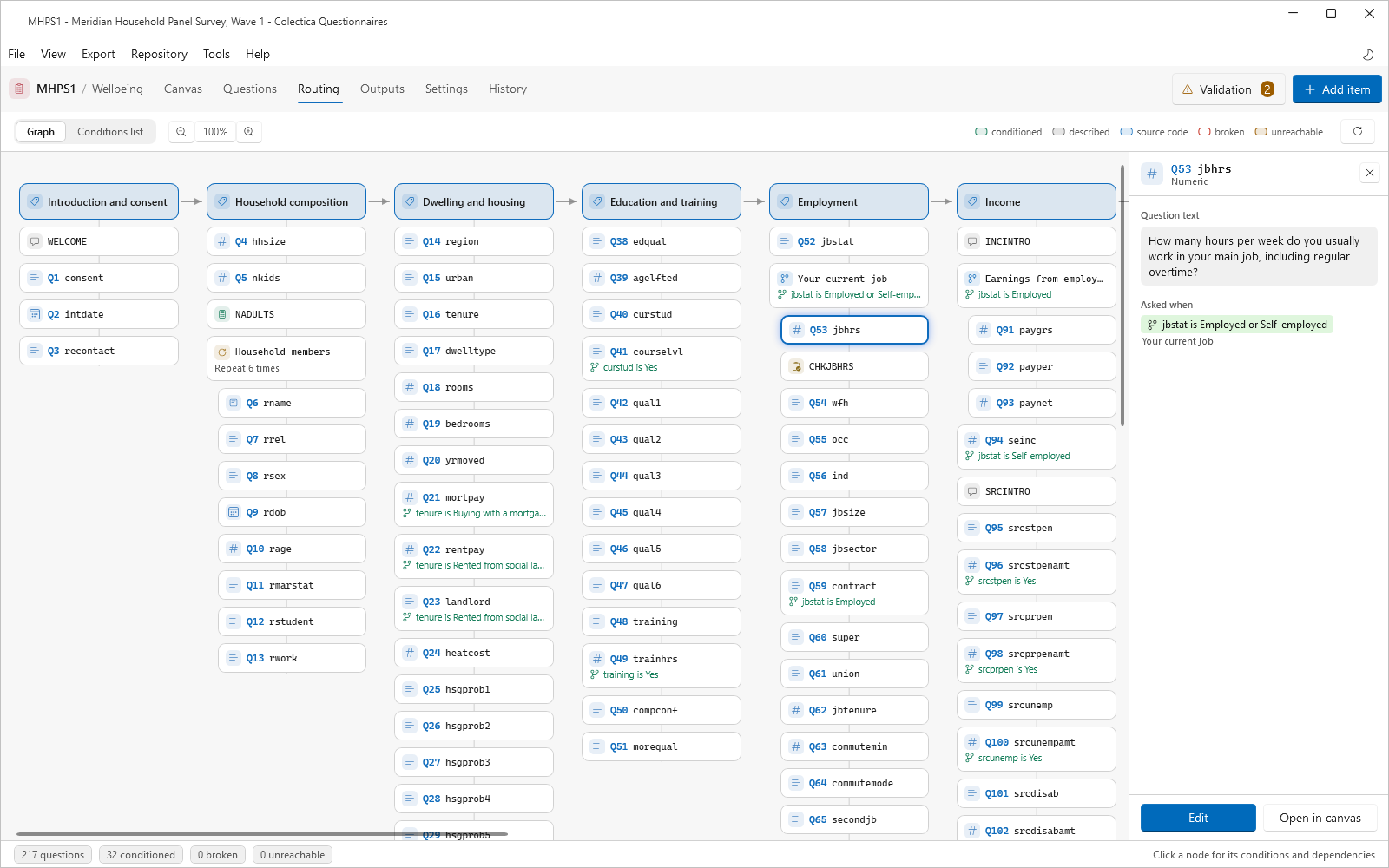This screenshot has height=868, width=1389.
Task: Select the Household composition section node
Action: click(x=286, y=201)
